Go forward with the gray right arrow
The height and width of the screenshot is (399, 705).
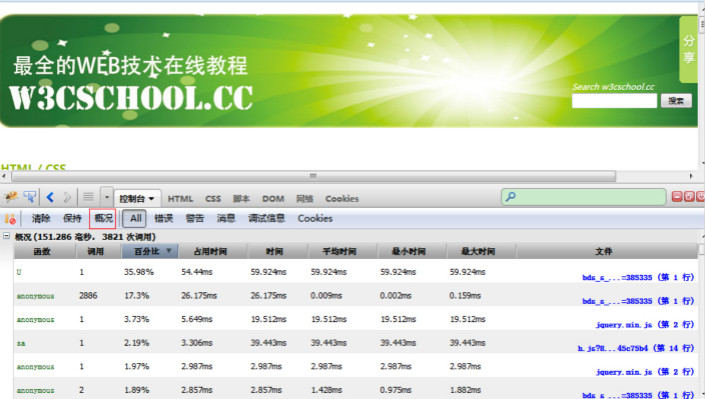67,197
